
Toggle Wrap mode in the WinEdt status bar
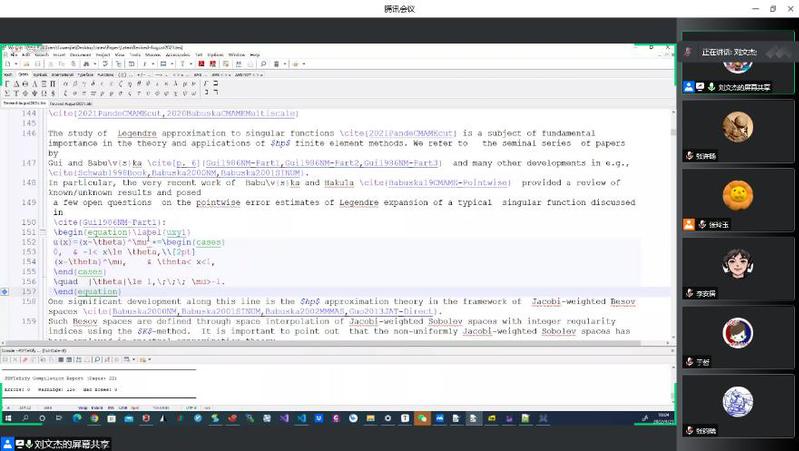click(84, 408)
